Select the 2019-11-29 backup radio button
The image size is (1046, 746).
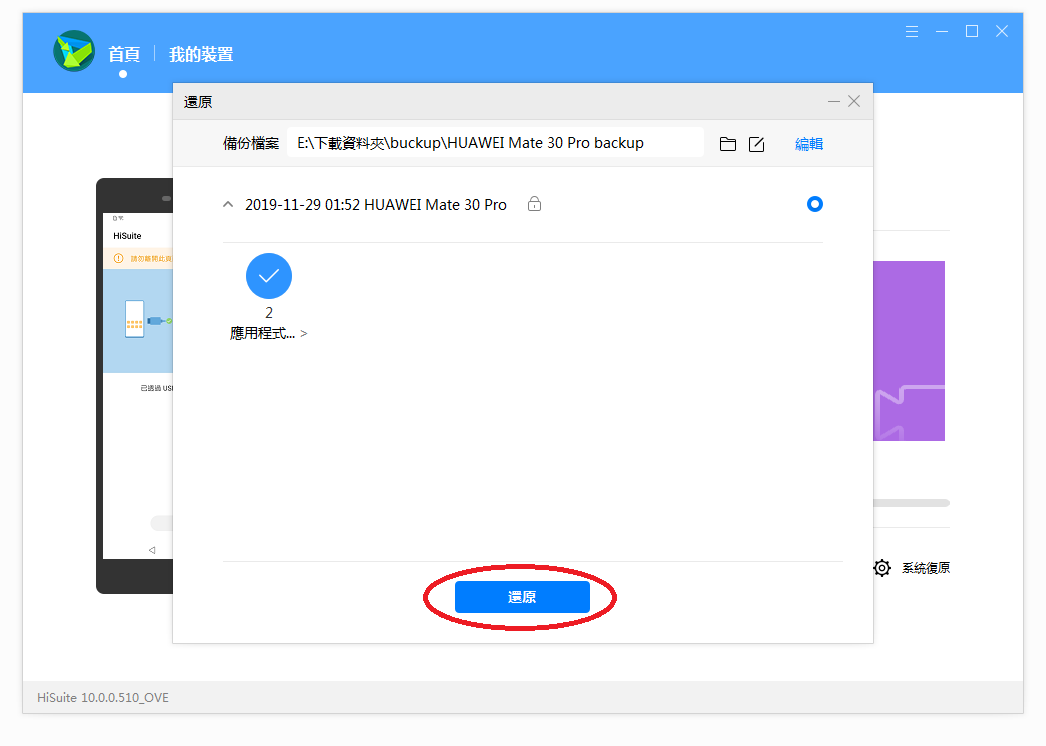coord(815,204)
